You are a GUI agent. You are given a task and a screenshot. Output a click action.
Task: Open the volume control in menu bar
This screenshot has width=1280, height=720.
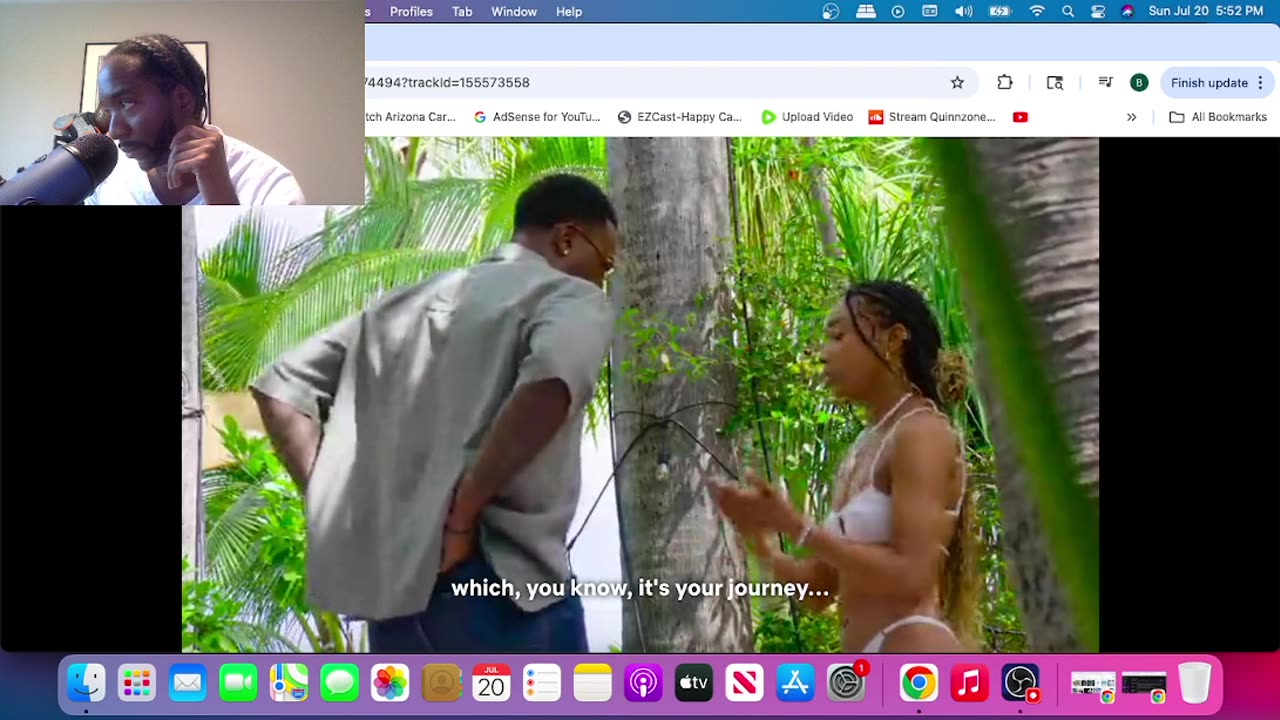point(964,12)
